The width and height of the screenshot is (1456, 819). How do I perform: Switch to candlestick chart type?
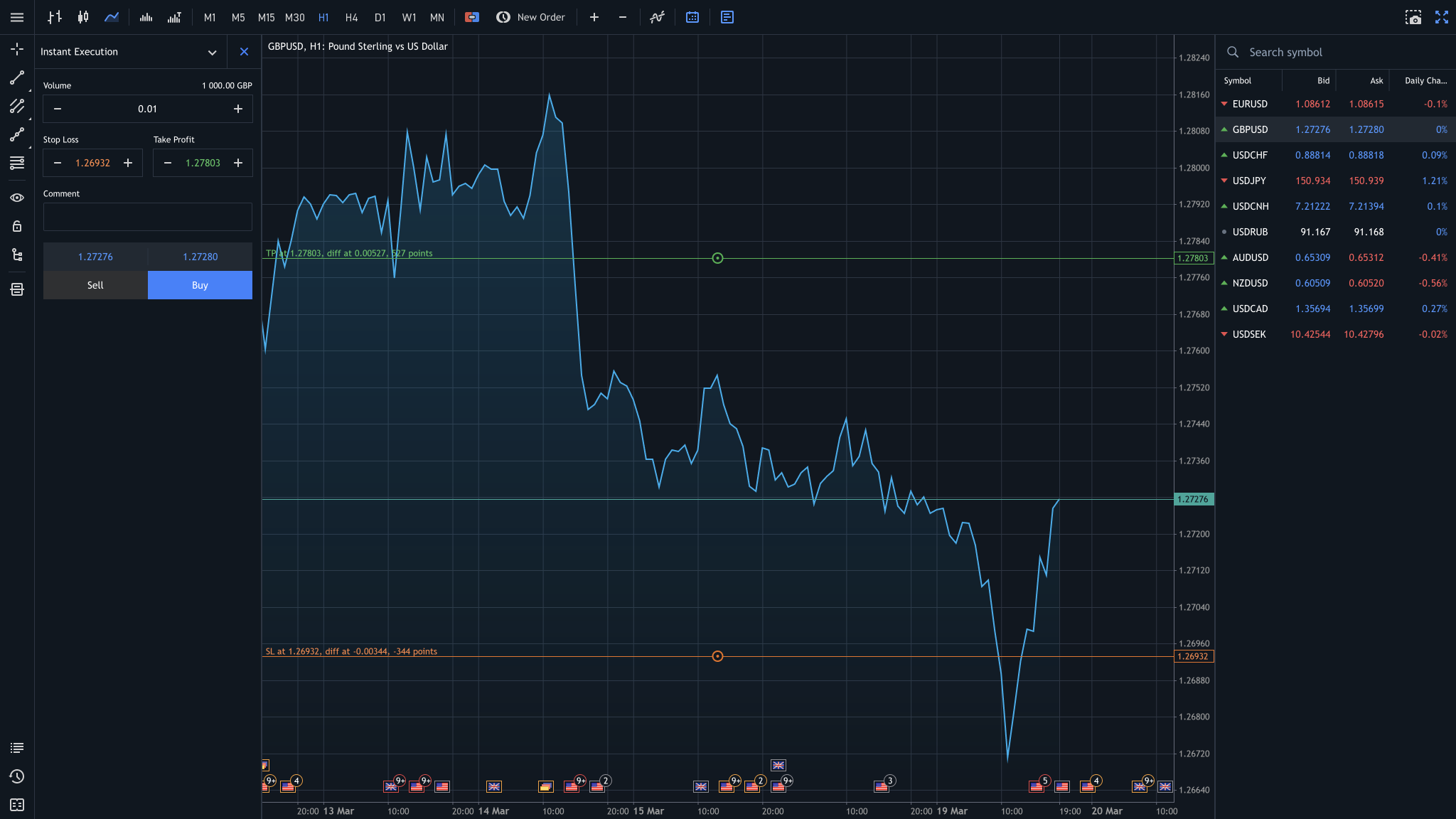[83, 17]
